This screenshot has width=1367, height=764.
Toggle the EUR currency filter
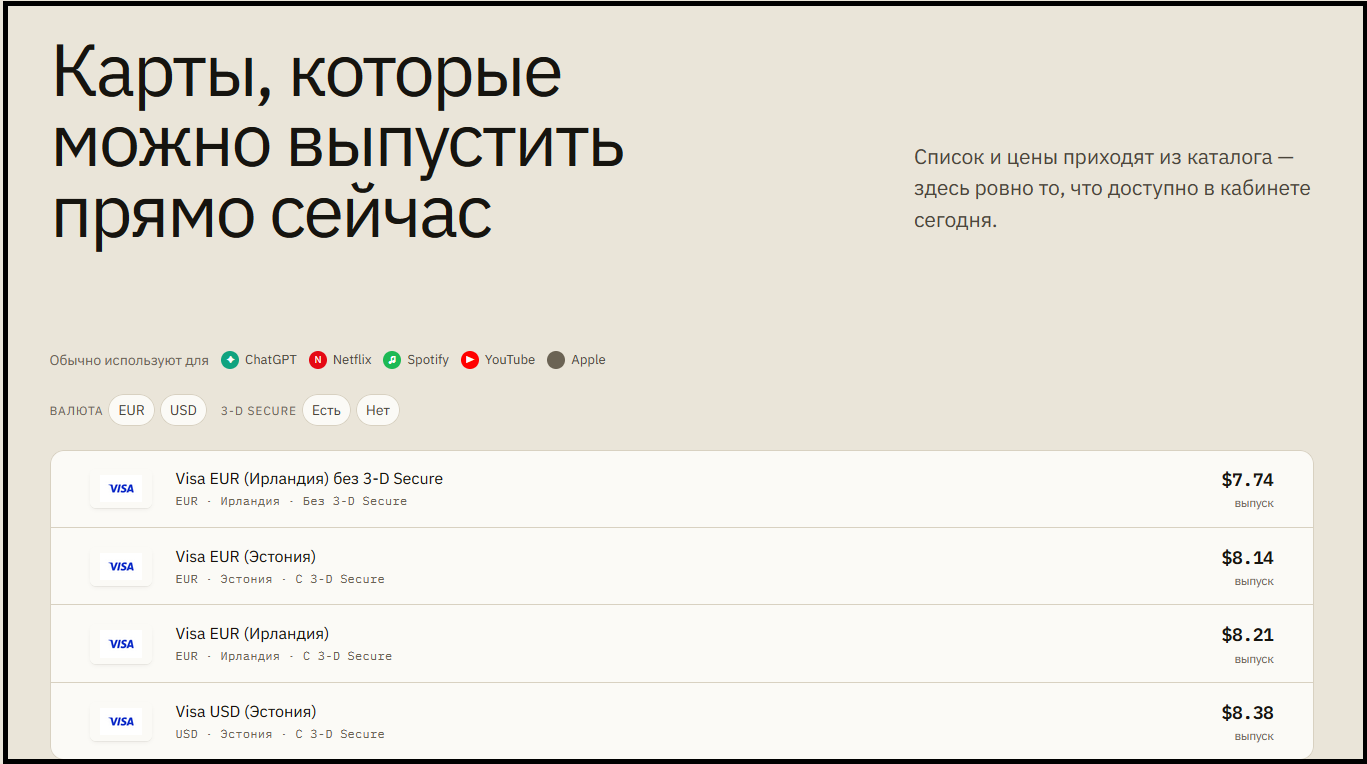[131, 410]
